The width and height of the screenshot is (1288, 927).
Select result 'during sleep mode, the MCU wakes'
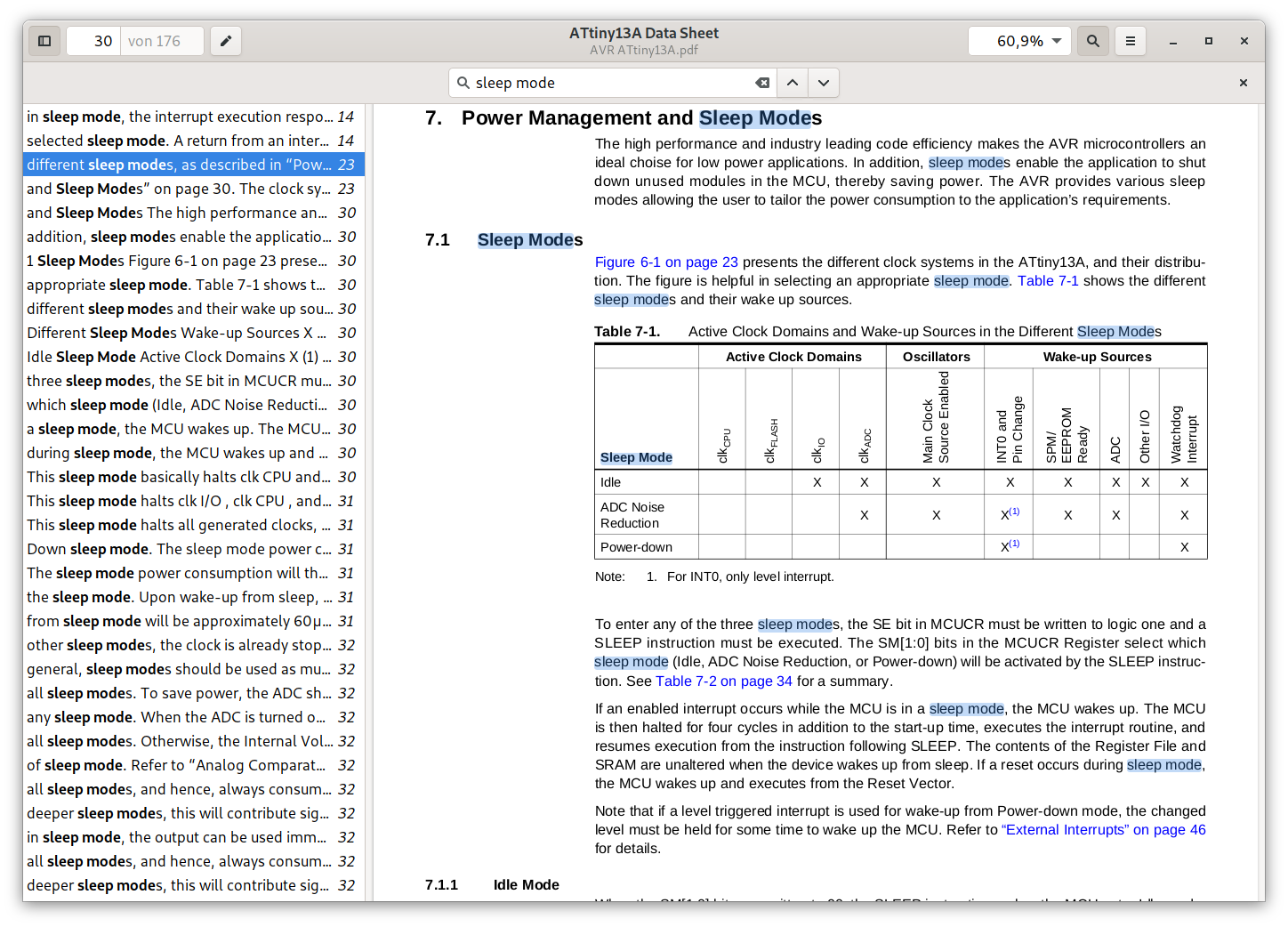point(194,453)
